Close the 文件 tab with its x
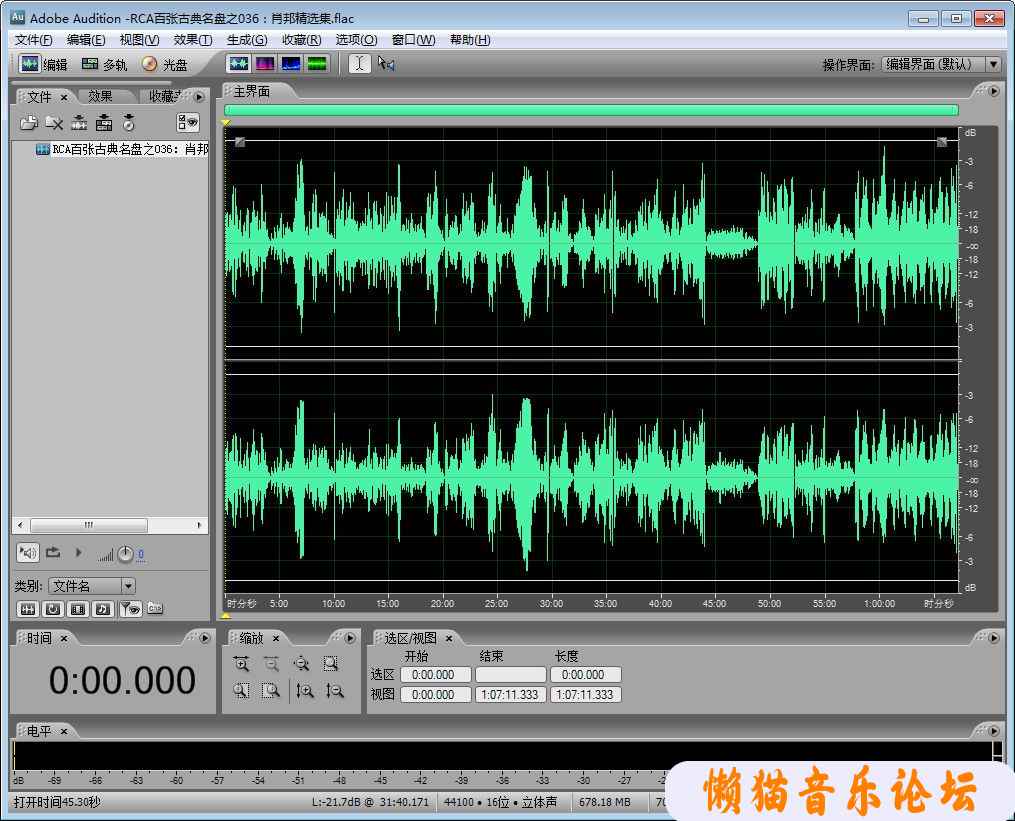 64,97
